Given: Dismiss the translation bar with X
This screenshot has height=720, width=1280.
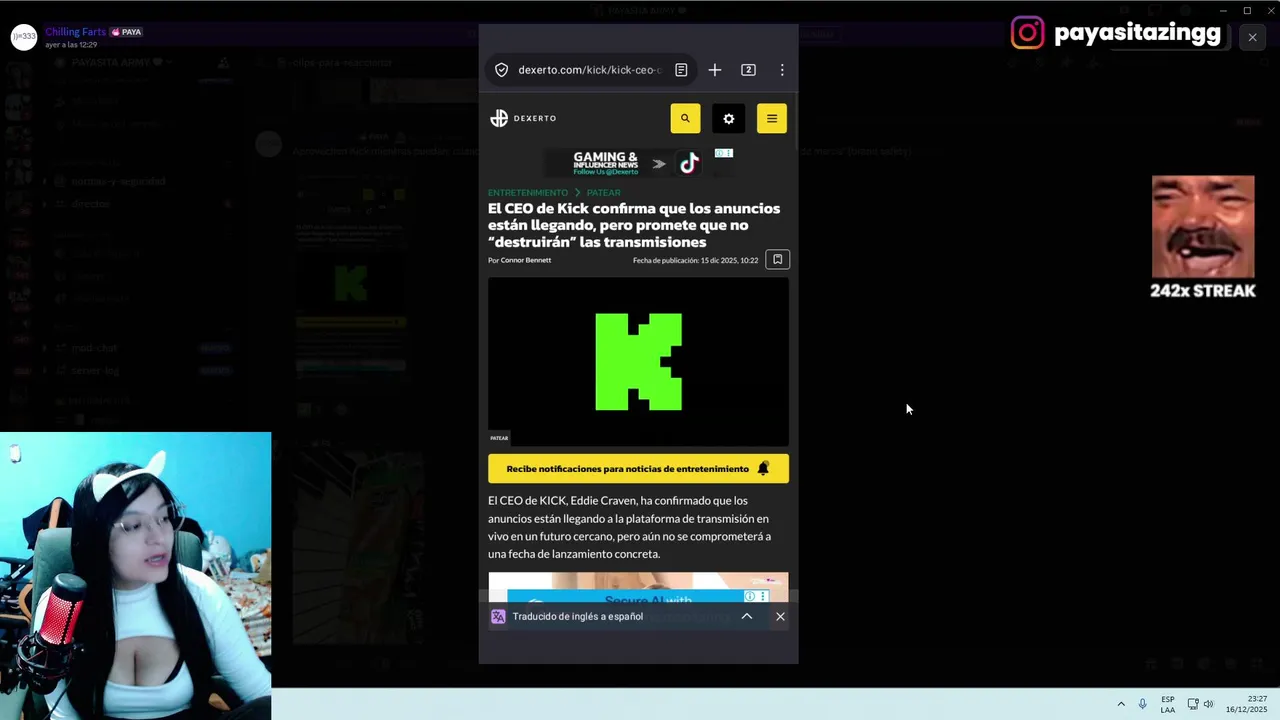Looking at the screenshot, I should point(780,617).
